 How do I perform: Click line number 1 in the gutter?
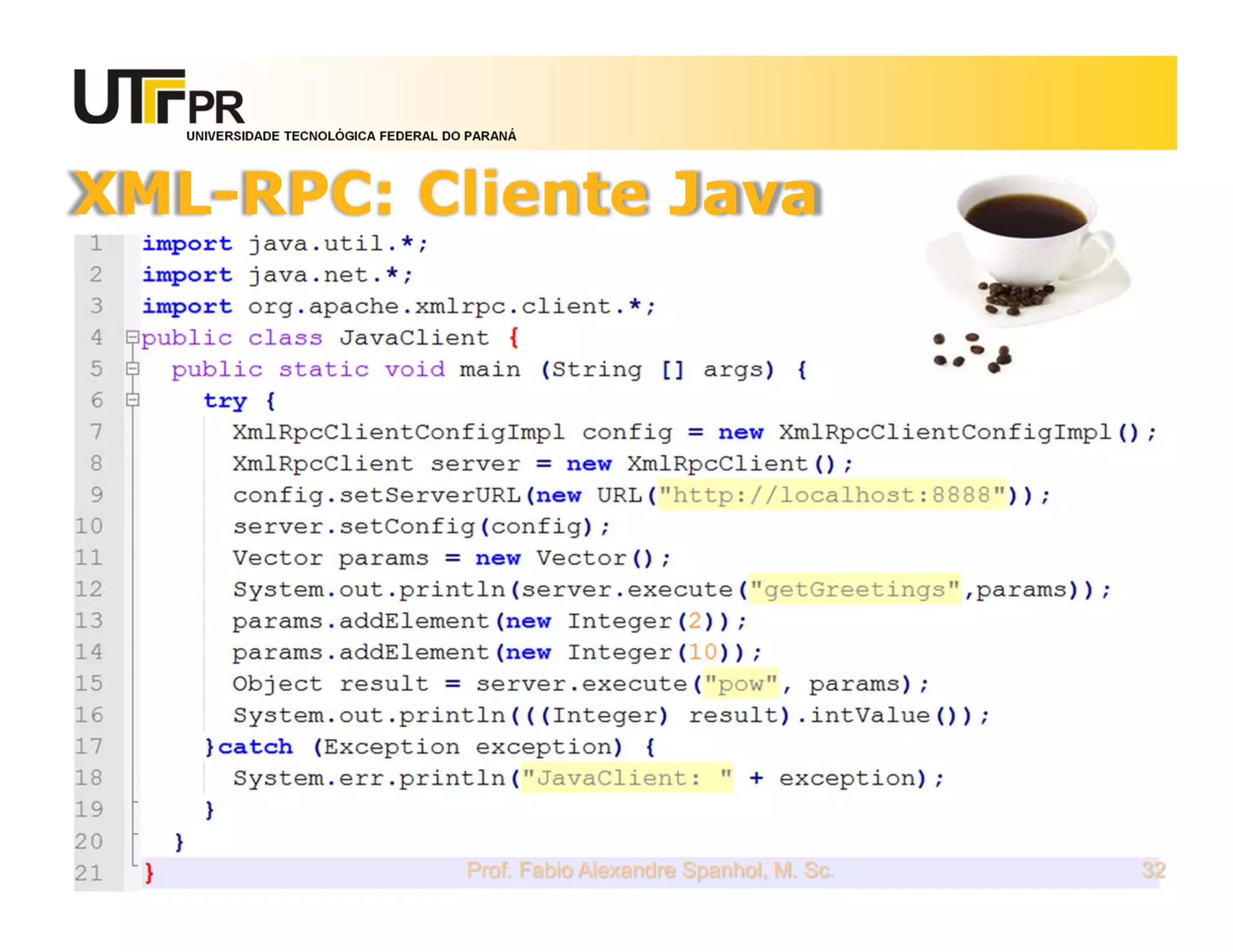coord(96,243)
